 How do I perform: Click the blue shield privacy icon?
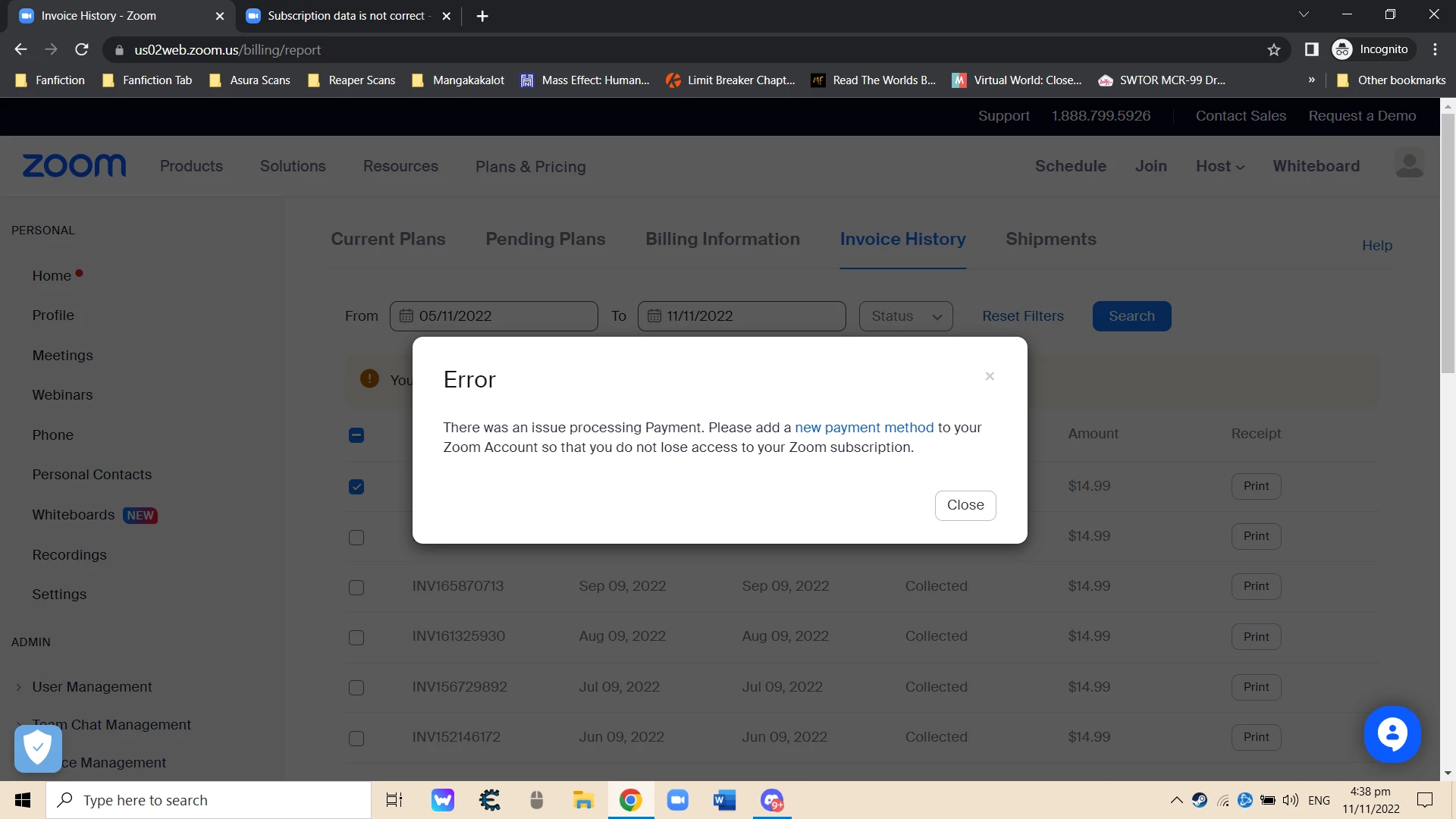(38, 748)
